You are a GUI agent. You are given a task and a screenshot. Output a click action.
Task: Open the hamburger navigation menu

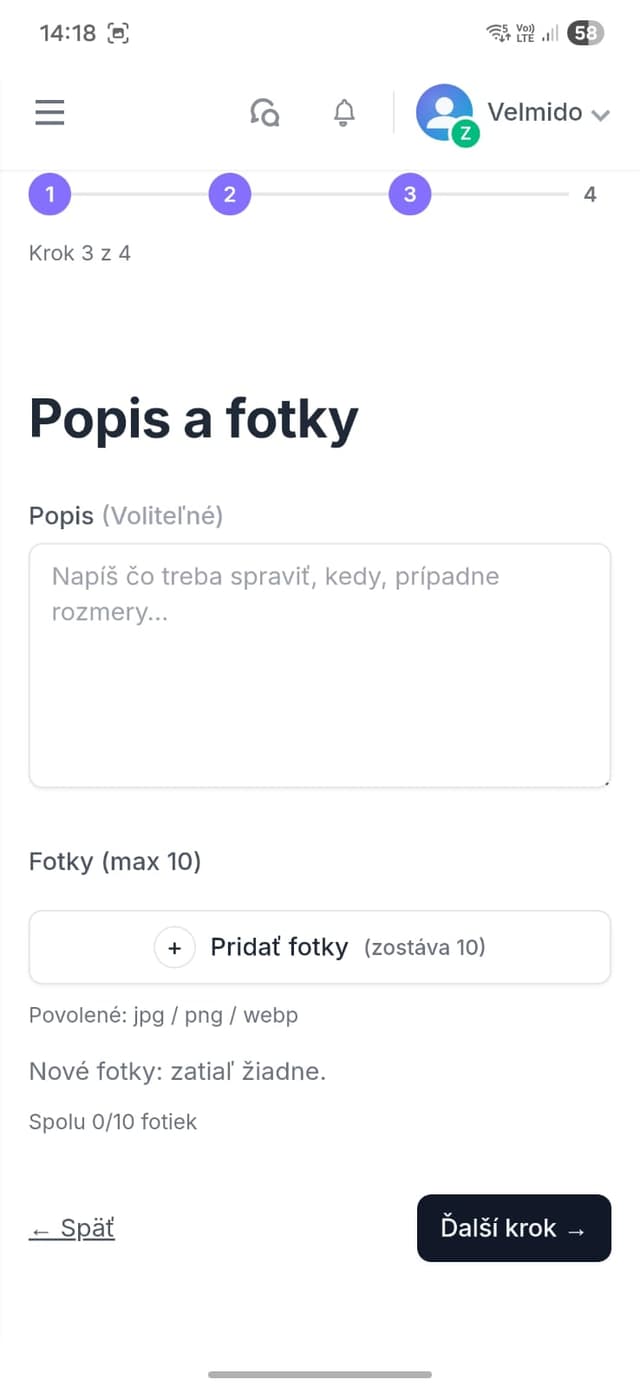[x=49, y=112]
